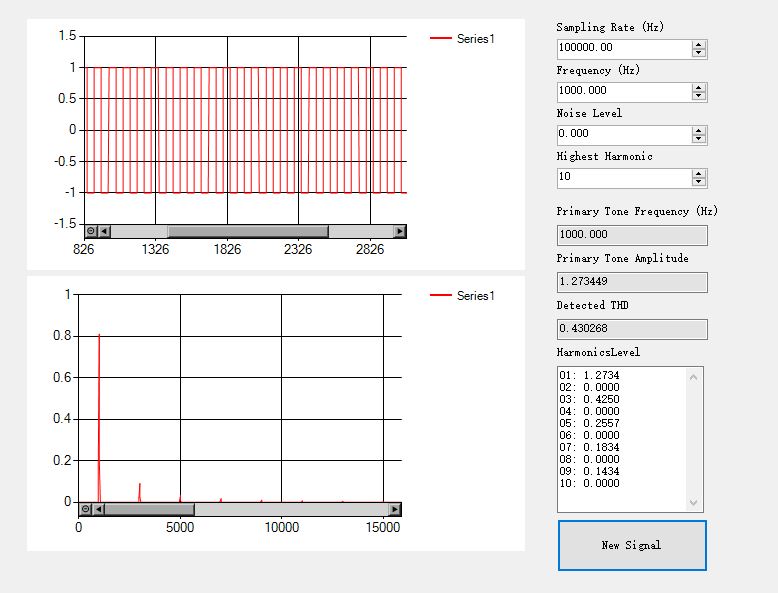Decrease Frequency with down arrow
778x593 pixels.
pyautogui.click(x=699, y=96)
